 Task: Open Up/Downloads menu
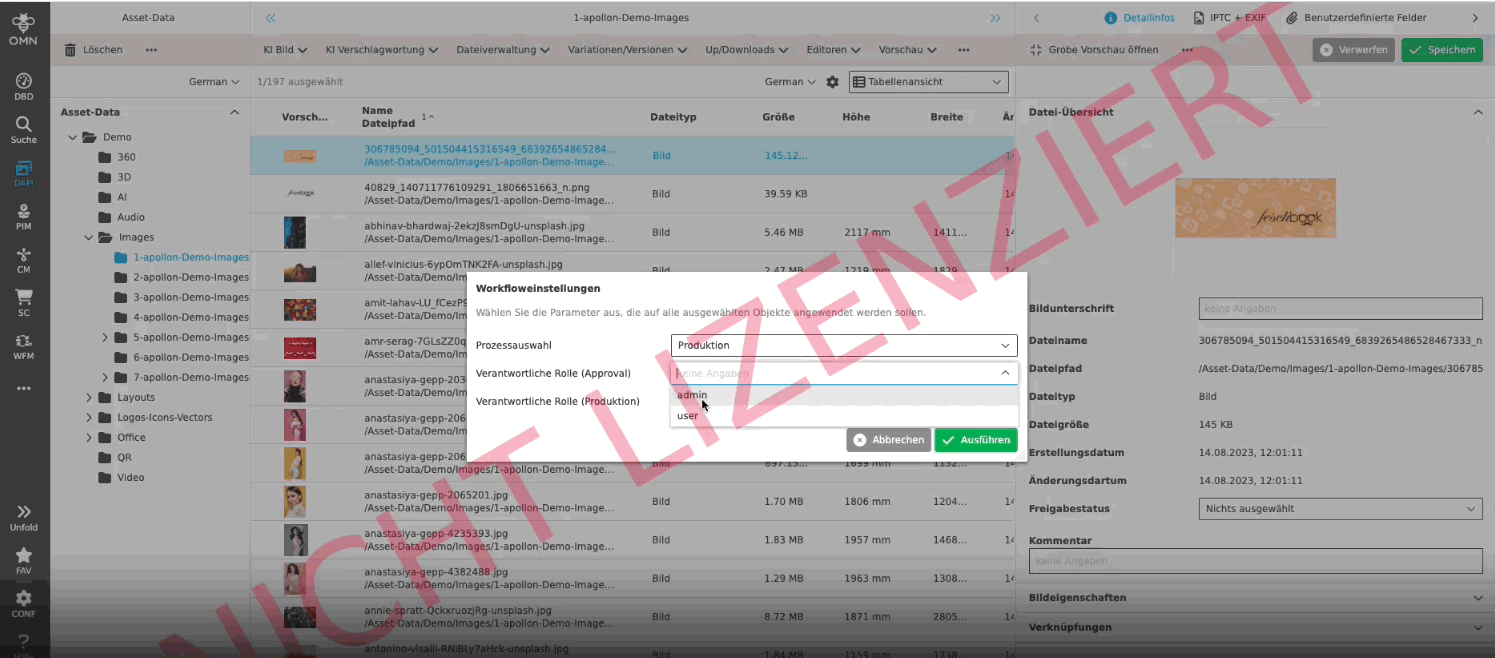(746, 49)
